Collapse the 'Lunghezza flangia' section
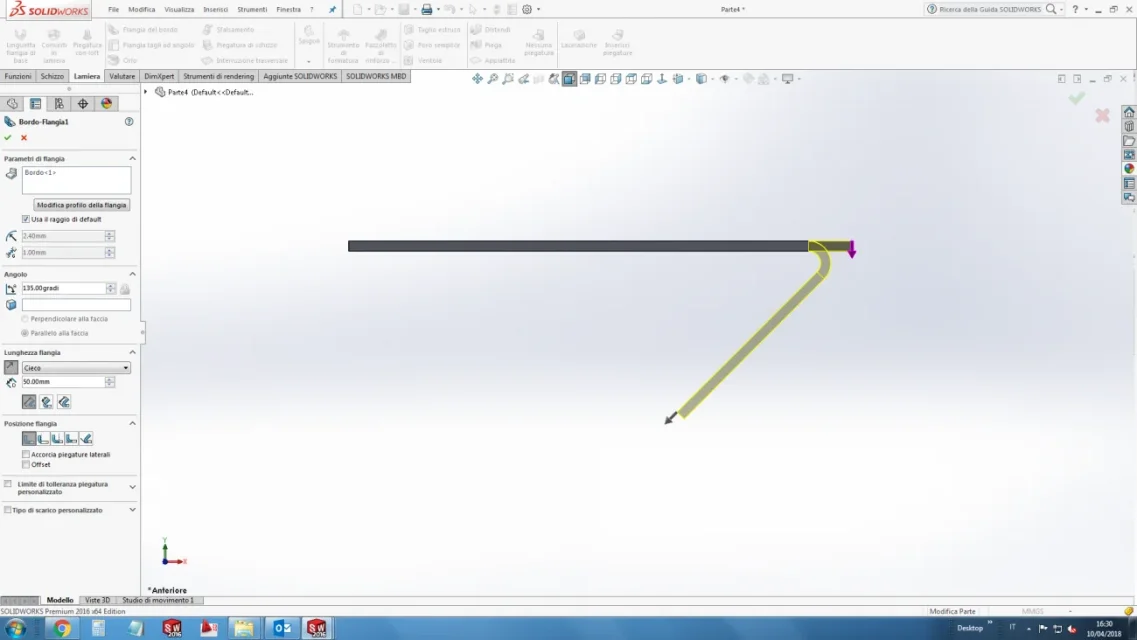This screenshot has height=640, width=1137. coord(133,352)
